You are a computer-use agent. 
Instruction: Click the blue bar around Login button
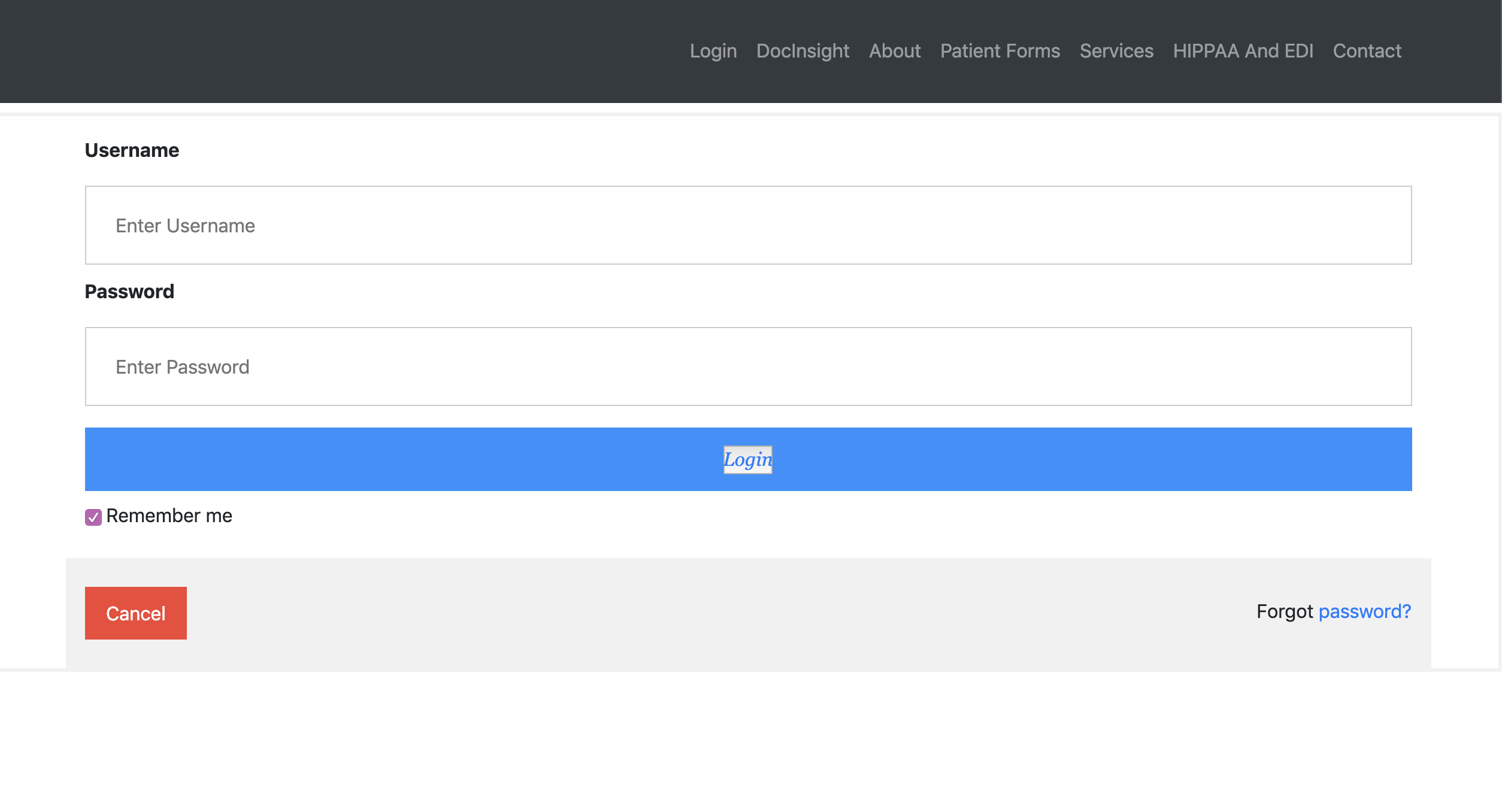pyautogui.click(x=419, y=459)
